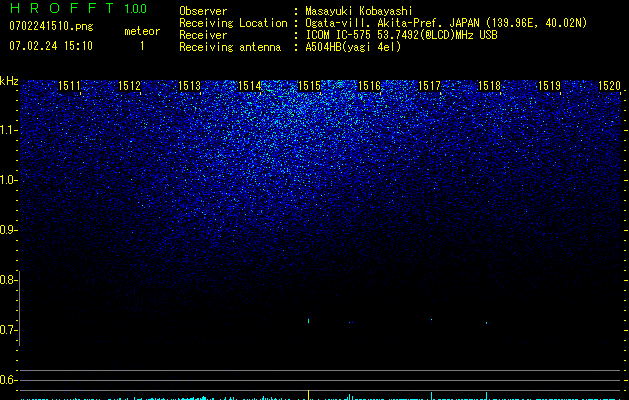Click the 0.7 kHz frequency label
Image resolution: width=629 pixels, height=400 pixels.
pyautogui.click(x=8, y=330)
